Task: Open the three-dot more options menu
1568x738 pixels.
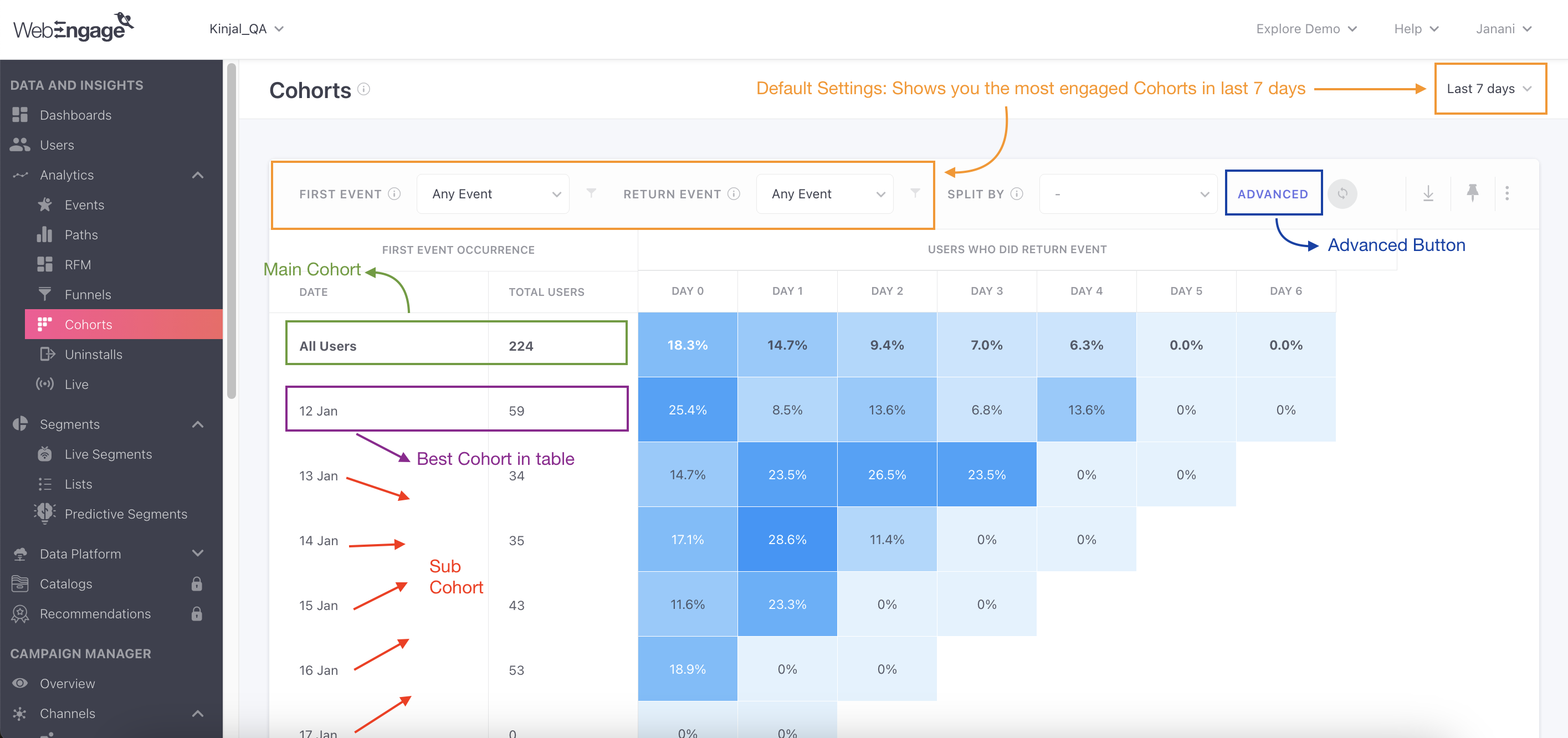Action: [x=1507, y=193]
